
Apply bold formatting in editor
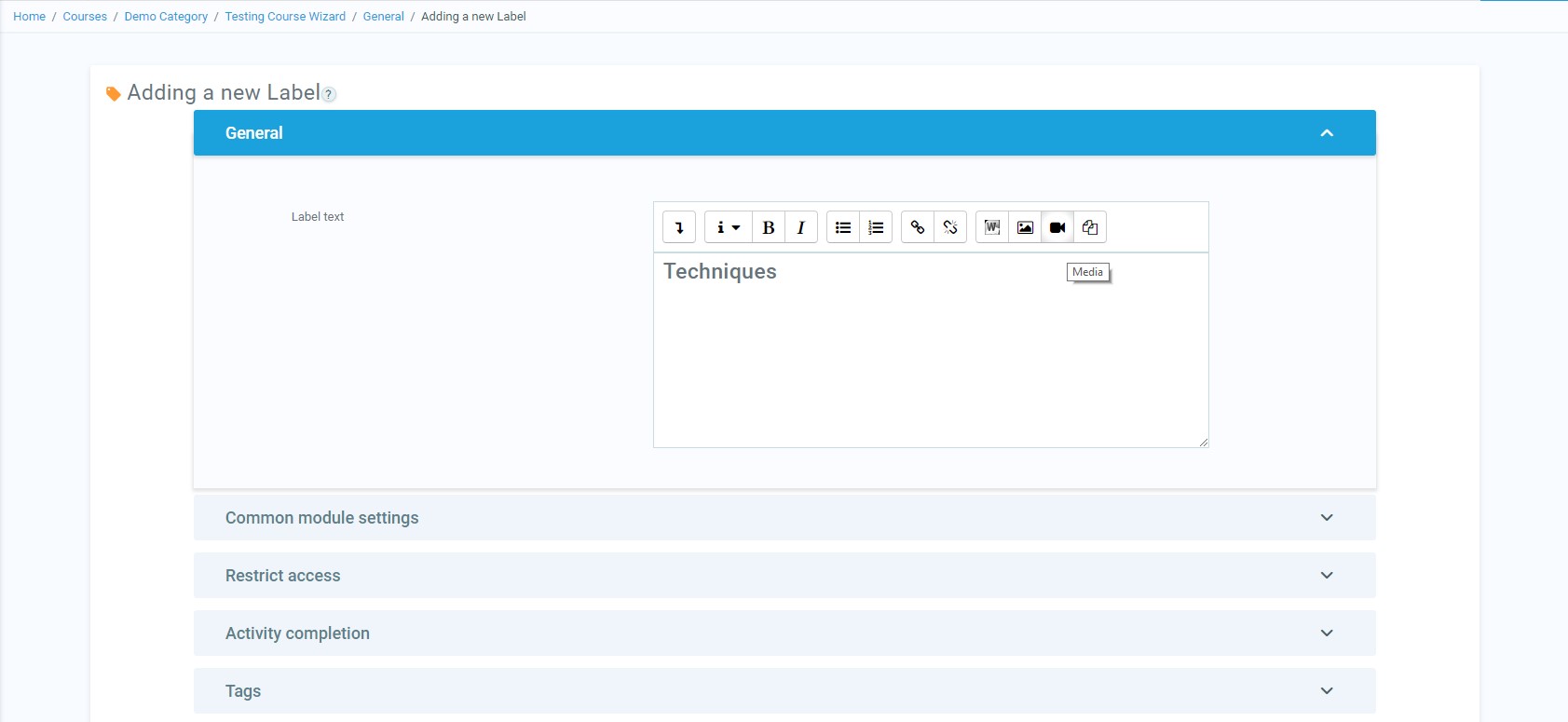coord(769,227)
